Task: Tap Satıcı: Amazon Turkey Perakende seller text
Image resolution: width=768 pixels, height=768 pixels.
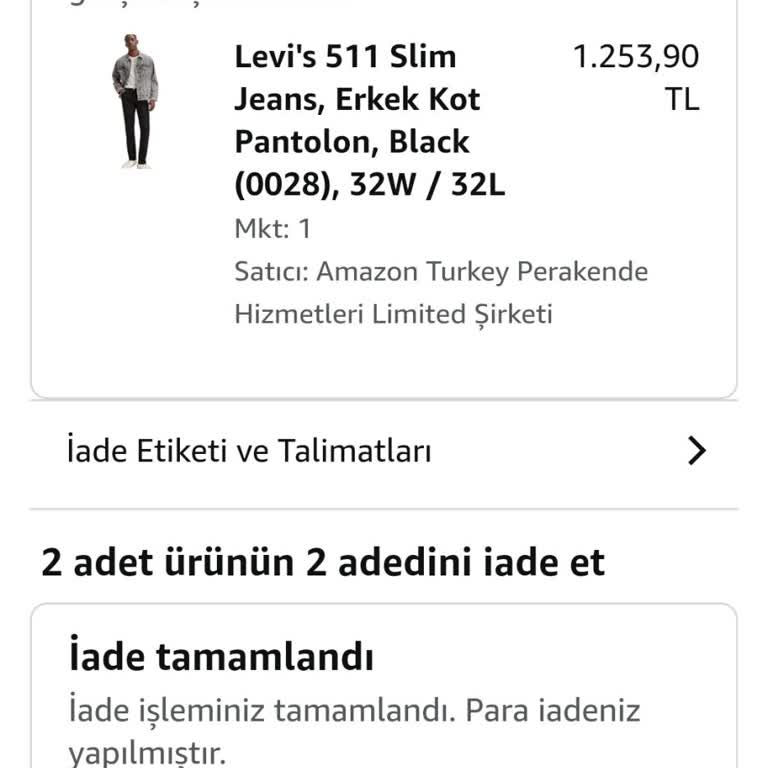Action: (x=441, y=272)
